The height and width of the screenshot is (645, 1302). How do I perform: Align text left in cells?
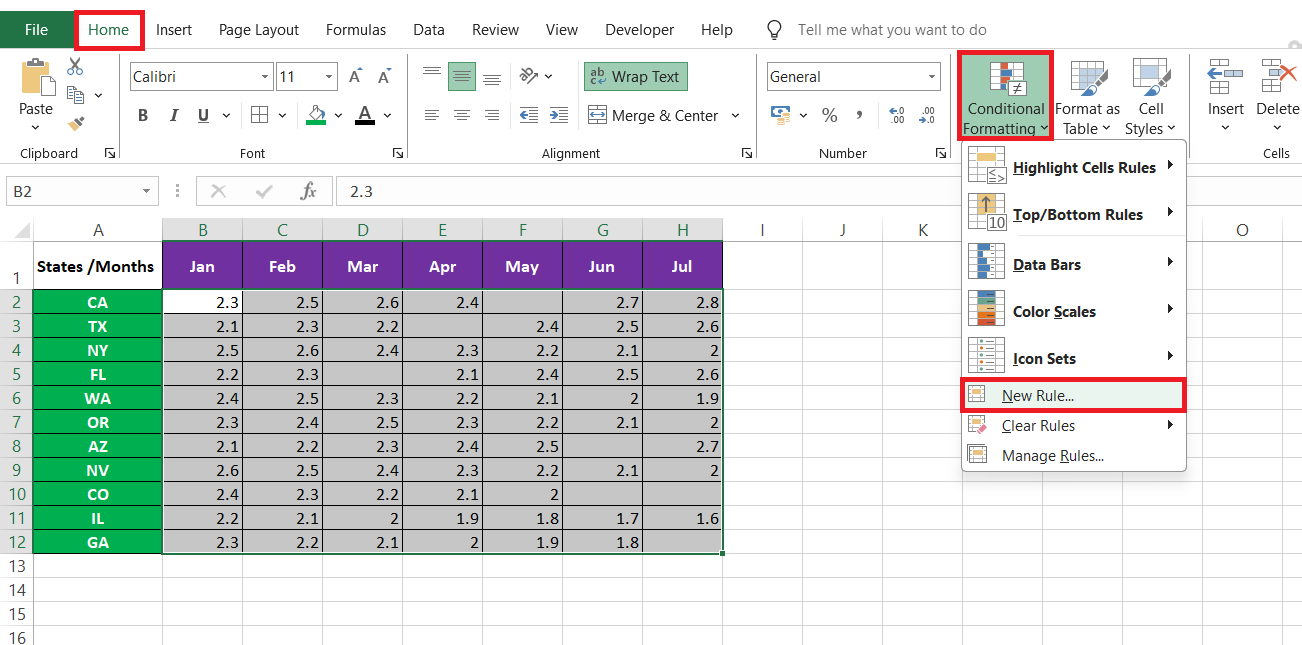(432, 115)
